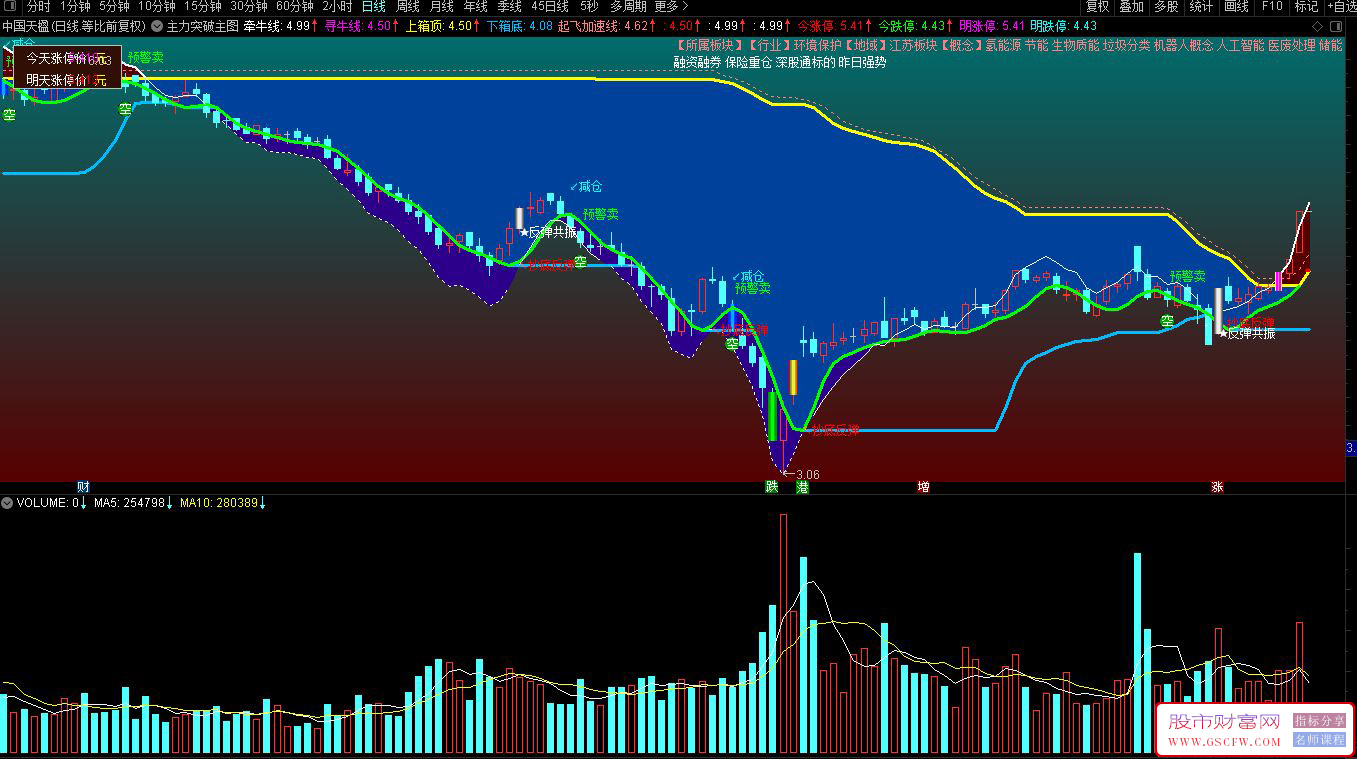Open the 统计 statistics tool
Image resolution: width=1357 pixels, height=759 pixels.
tap(1201, 7)
